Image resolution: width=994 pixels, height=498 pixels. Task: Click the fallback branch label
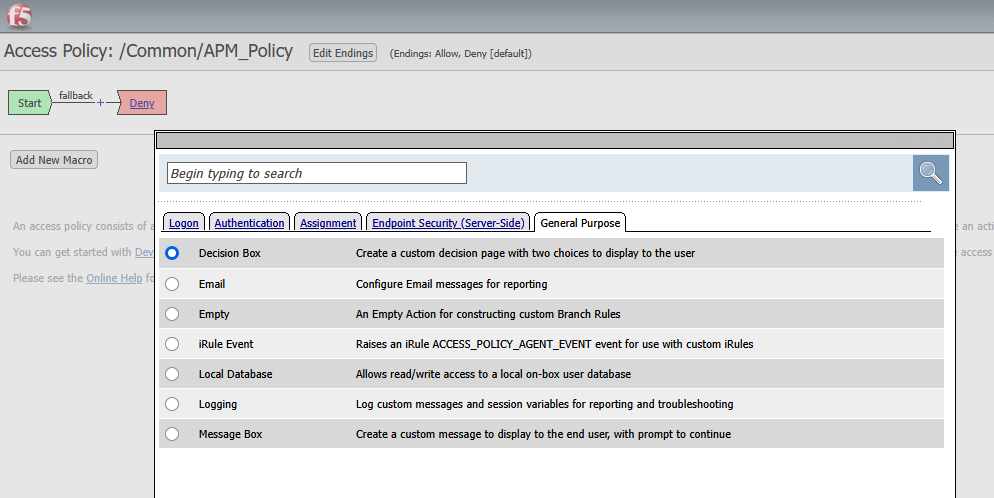pos(75,95)
